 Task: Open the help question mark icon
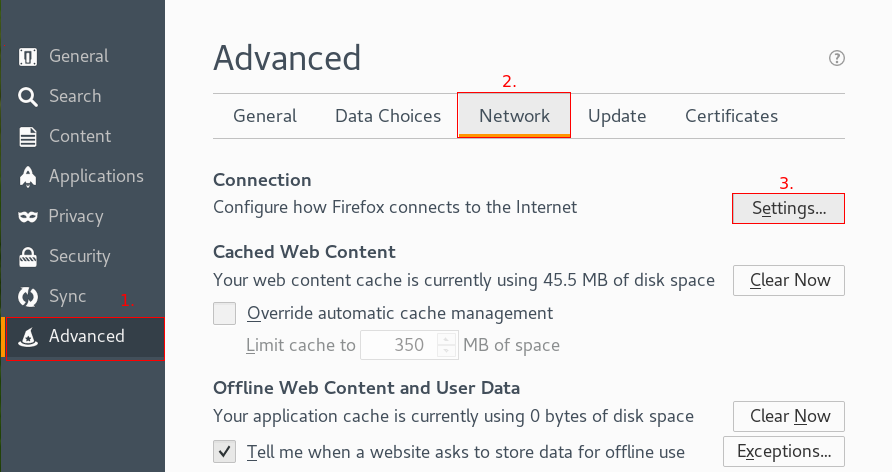(x=837, y=58)
